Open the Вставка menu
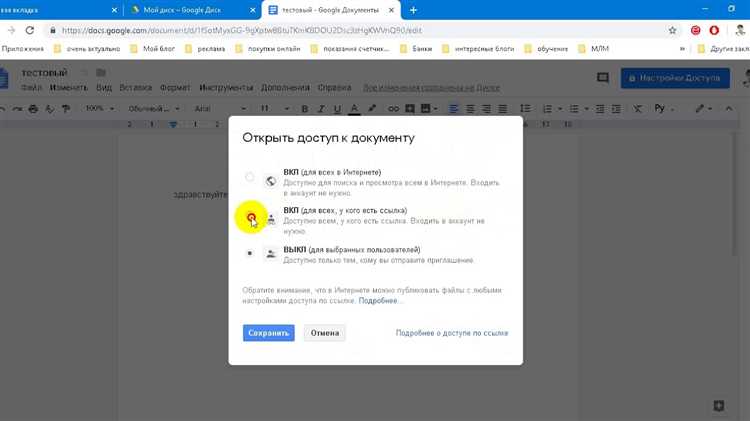This screenshot has height=421, width=750. [x=135, y=88]
